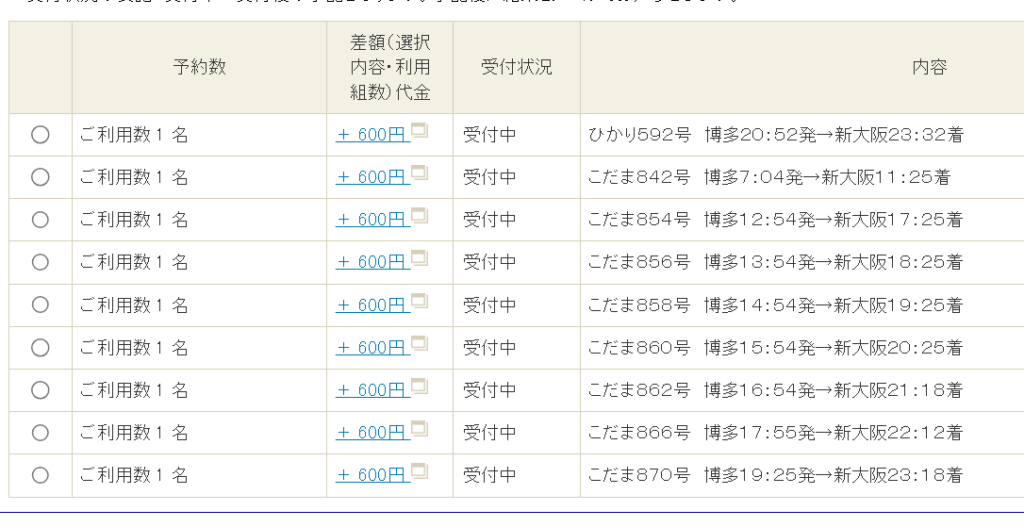Click the window icon in こだま856号 row

tap(420, 258)
